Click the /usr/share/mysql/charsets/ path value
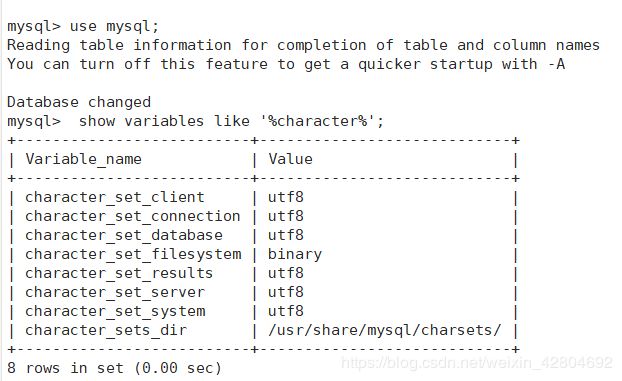The image size is (622, 381). (x=385, y=331)
